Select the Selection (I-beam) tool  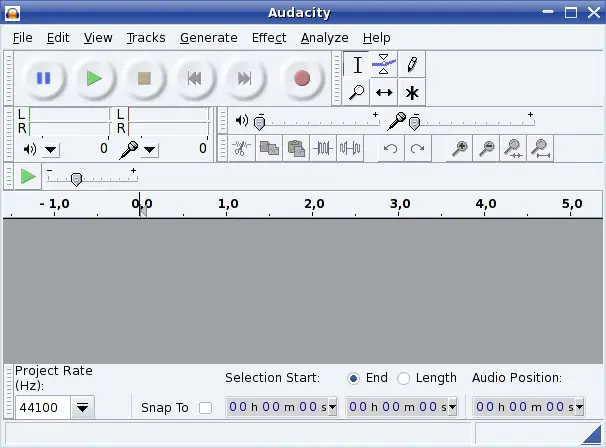pos(357,65)
